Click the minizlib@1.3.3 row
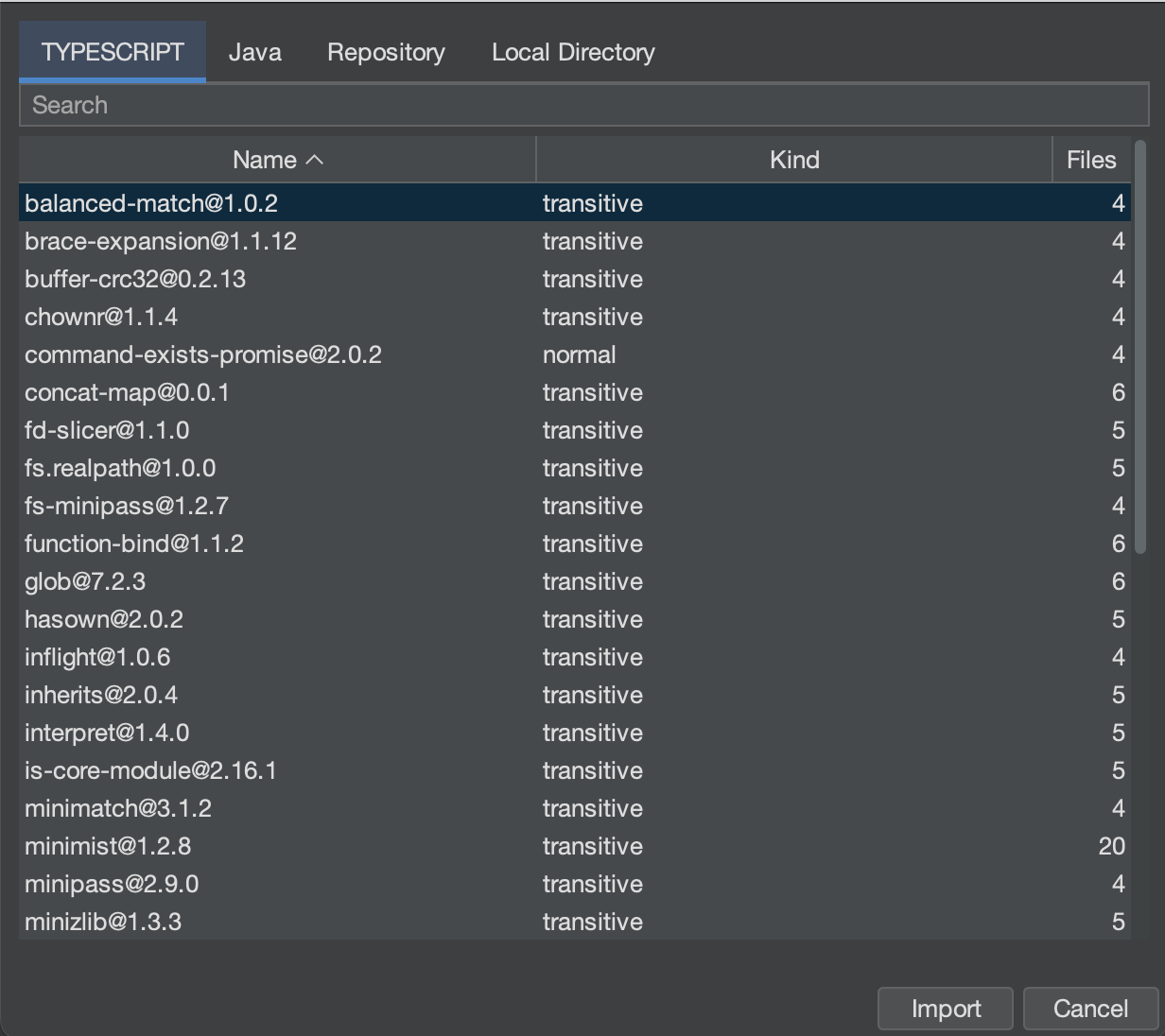 (x=103, y=922)
